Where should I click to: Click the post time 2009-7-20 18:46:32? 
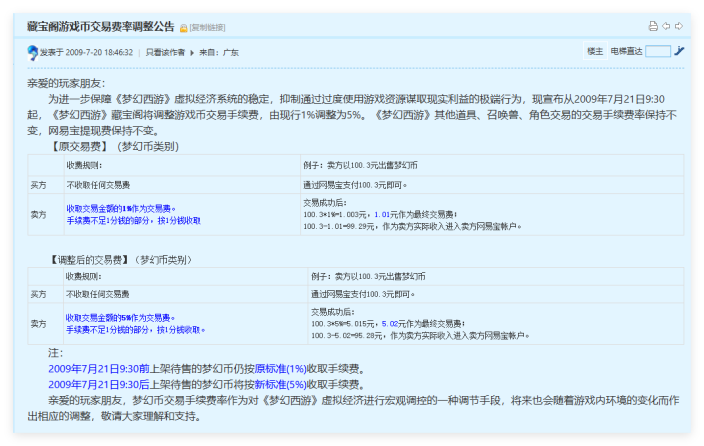click(99, 53)
